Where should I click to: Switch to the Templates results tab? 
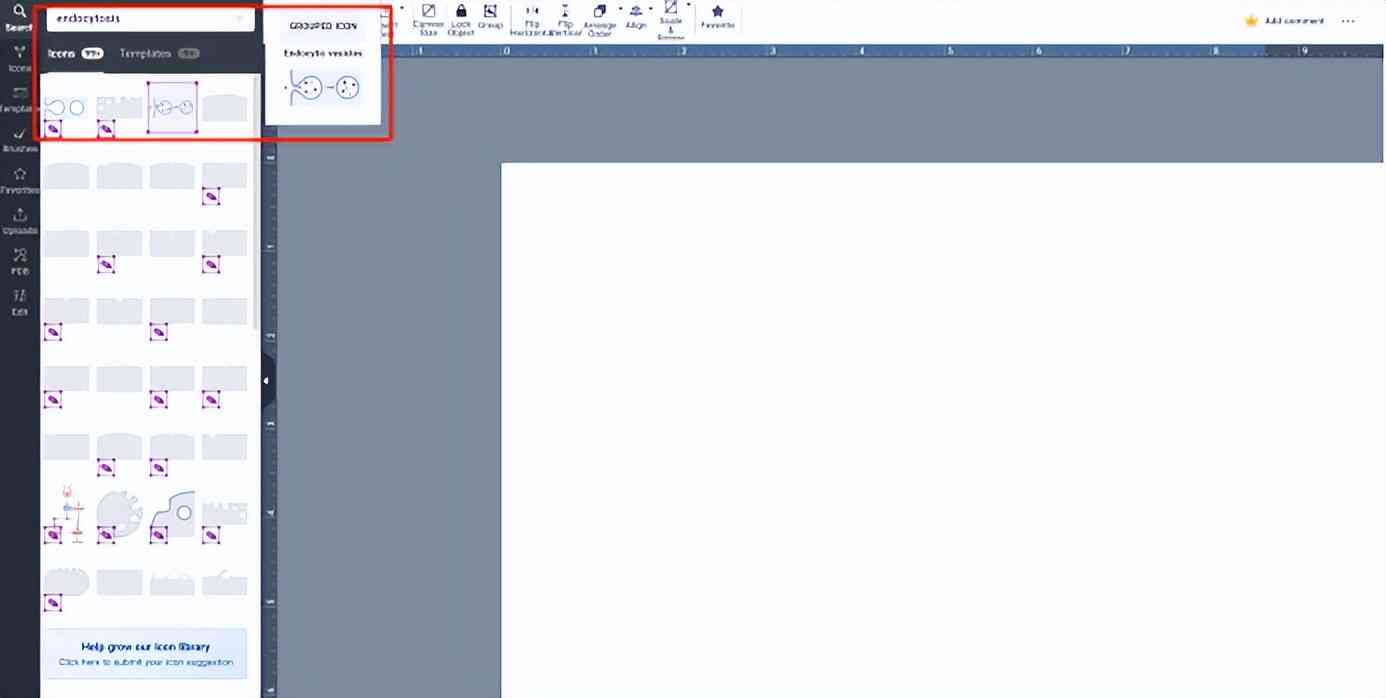pos(159,53)
